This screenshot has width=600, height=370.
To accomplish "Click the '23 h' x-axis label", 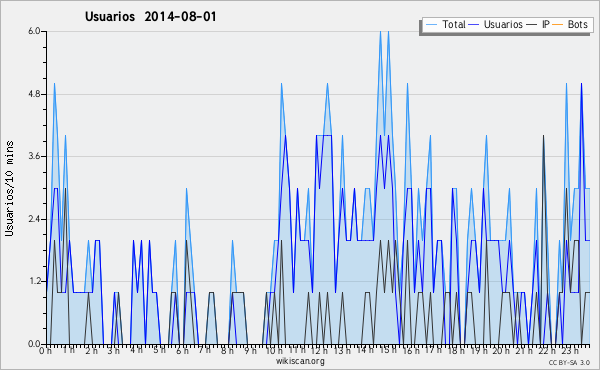I will [570, 351].
